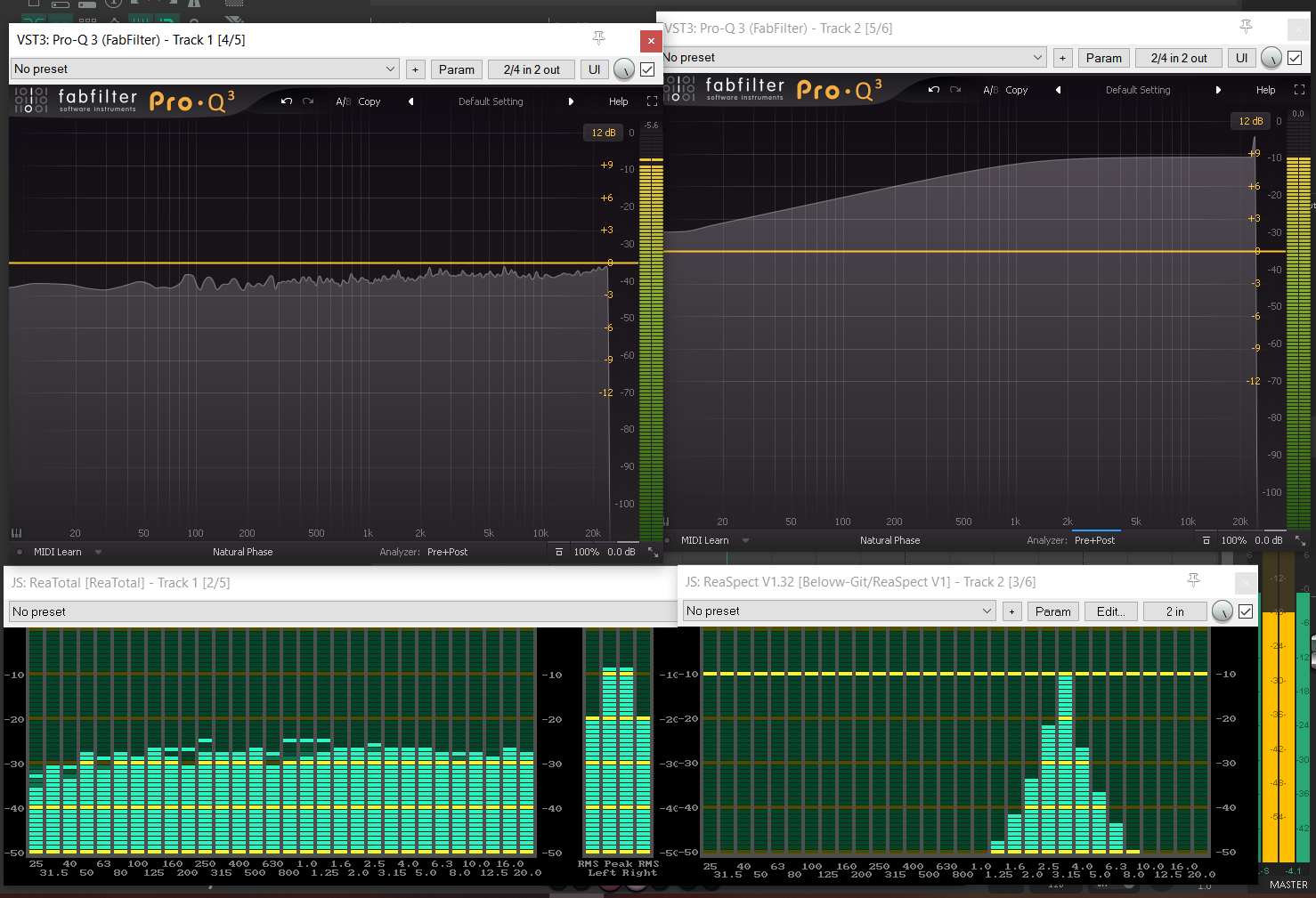Screen dimensions: 1316x898
Task: Click MIDI Learn in Track 2 Pro-Q
Action: click(705, 540)
